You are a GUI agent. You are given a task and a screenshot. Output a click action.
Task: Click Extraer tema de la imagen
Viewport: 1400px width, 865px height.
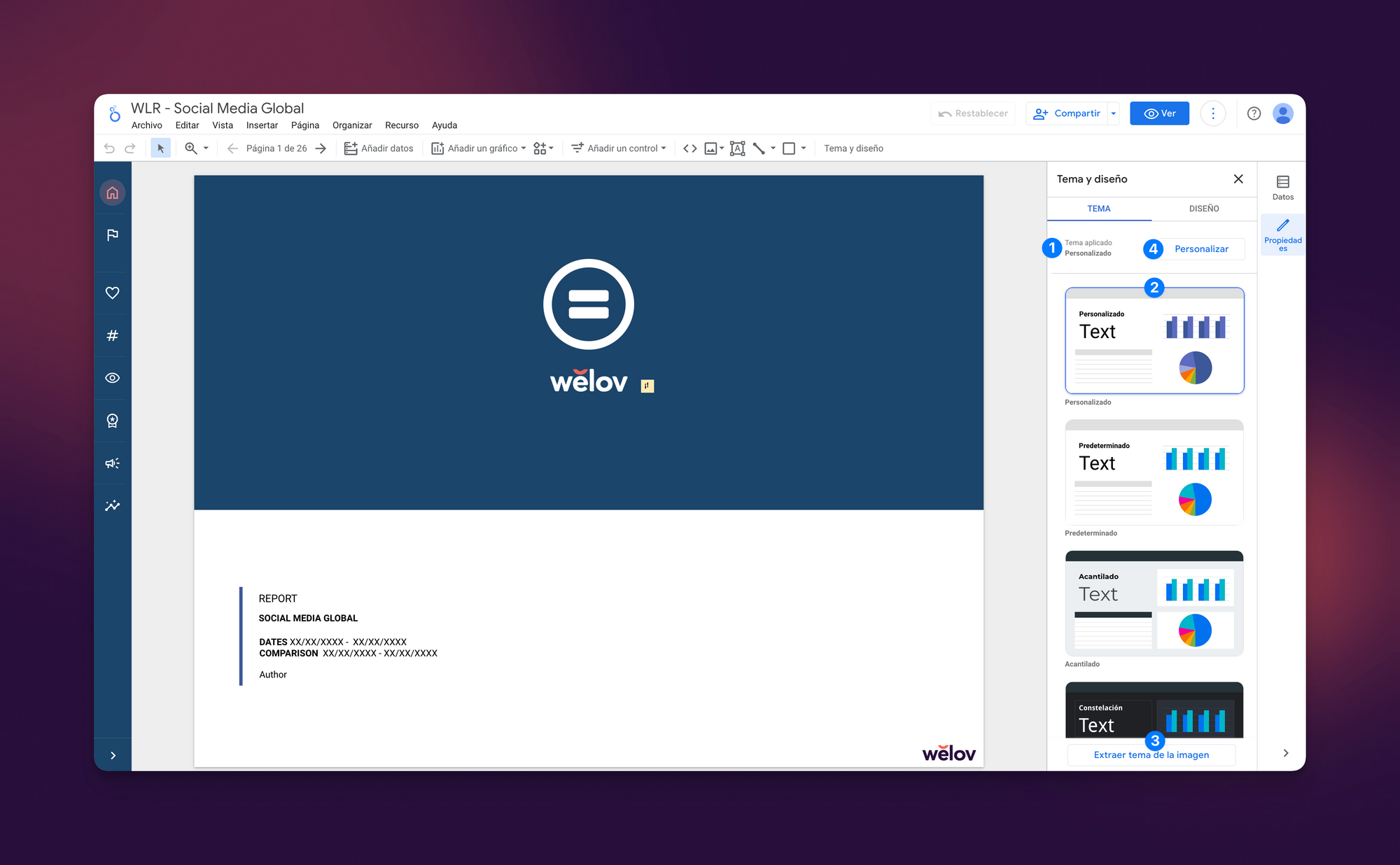1151,755
